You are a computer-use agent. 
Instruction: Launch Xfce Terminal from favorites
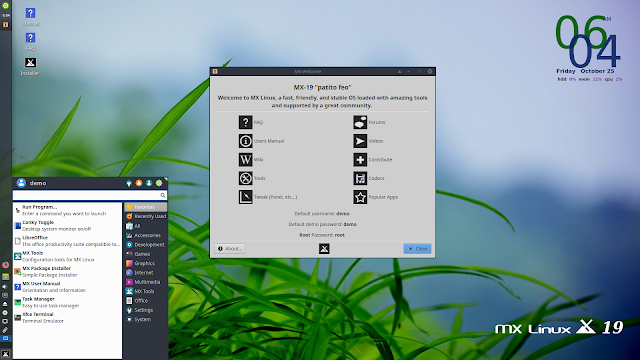tap(67, 318)
